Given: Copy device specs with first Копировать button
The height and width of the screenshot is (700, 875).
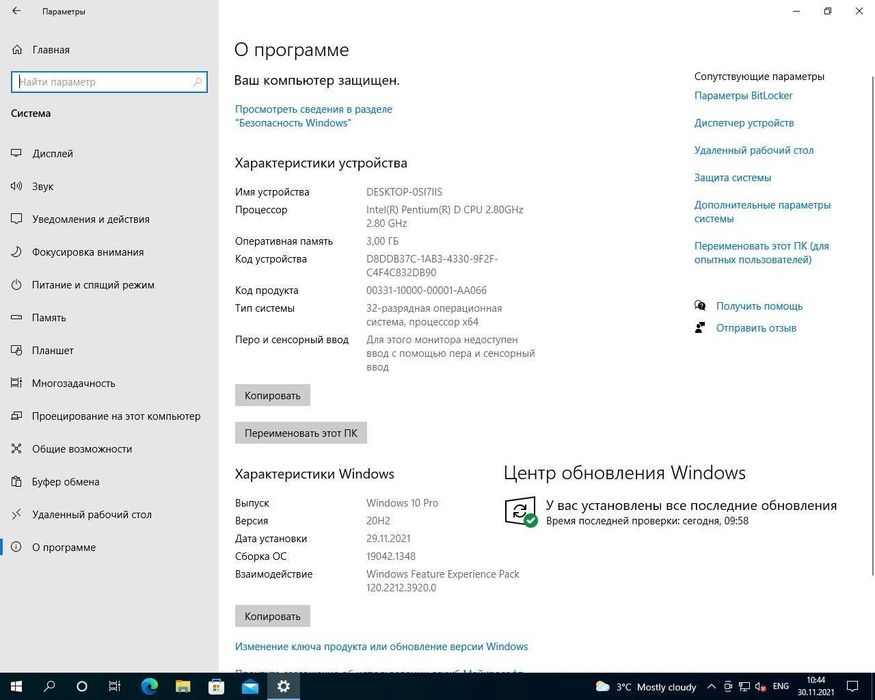Looking at the screenshot, I should (x=272, y=395).
